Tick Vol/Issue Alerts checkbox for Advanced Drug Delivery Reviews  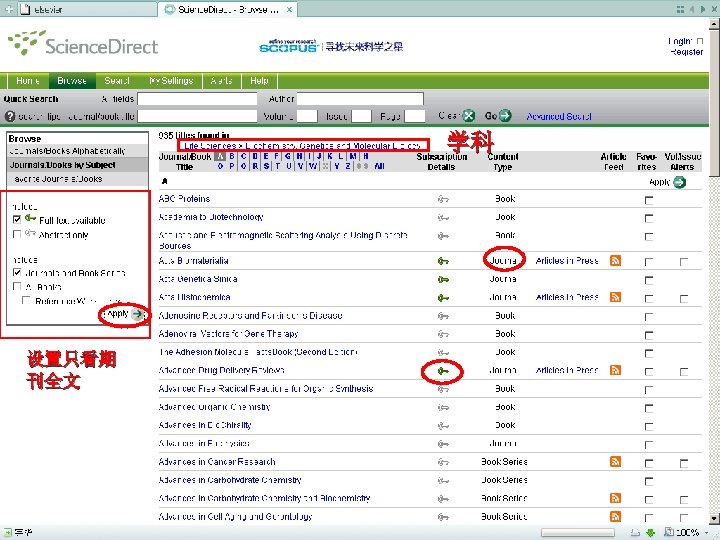click(684, 371)
